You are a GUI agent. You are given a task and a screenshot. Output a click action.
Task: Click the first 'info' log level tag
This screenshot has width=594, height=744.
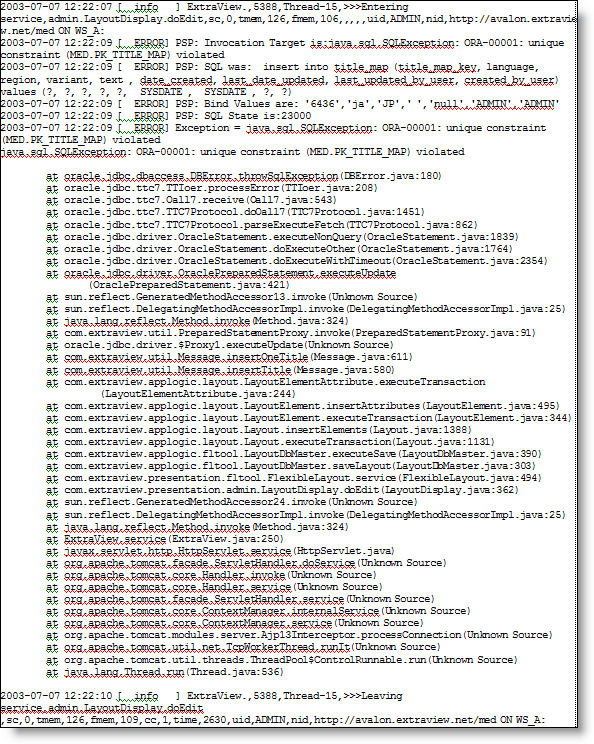pyautogui.click(x=146, y=7)
